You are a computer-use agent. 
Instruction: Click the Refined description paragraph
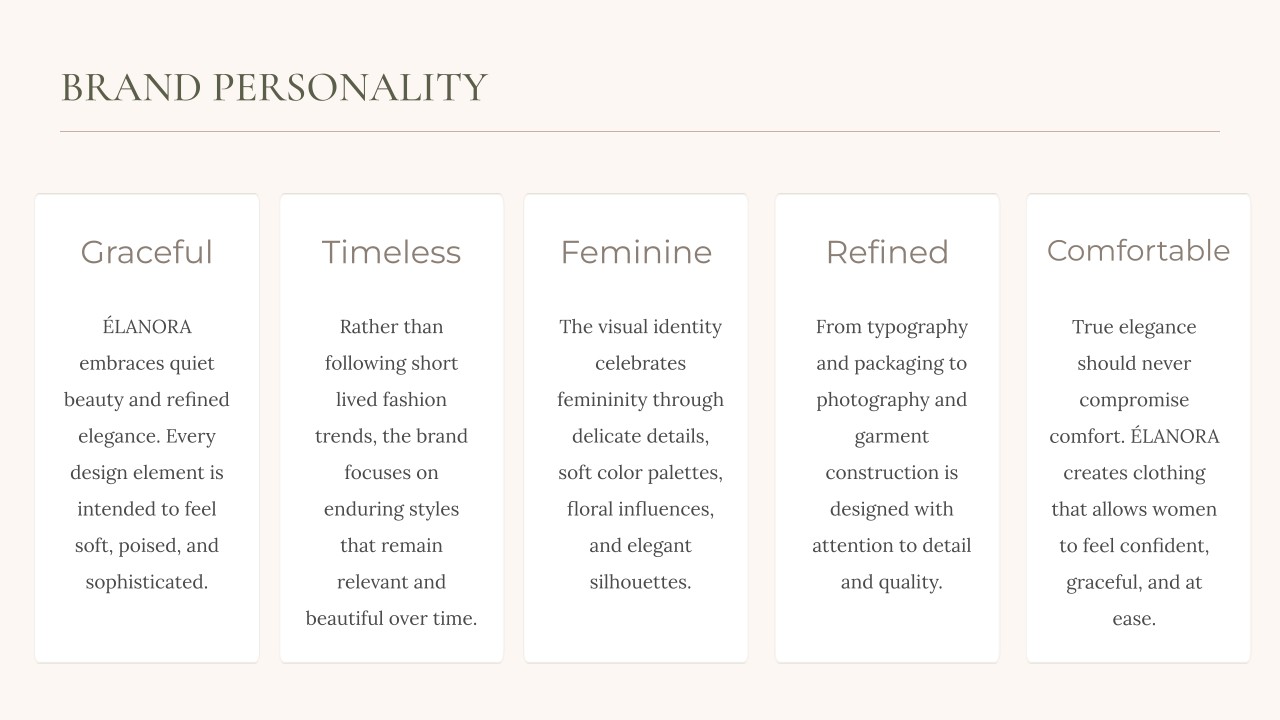click(x=891, y=454)
